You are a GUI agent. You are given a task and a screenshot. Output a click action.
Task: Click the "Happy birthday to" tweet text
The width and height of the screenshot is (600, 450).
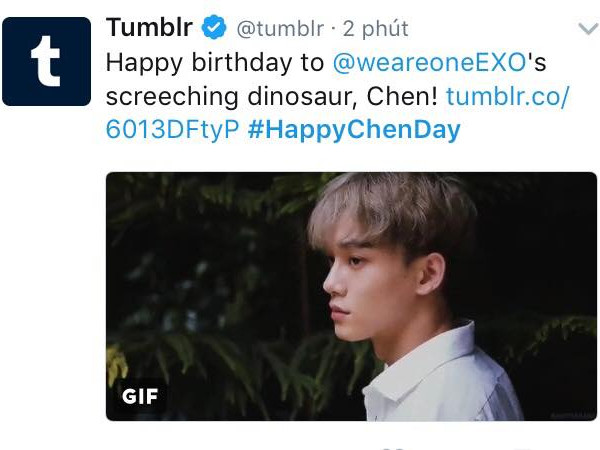click(x=217, y=62)
